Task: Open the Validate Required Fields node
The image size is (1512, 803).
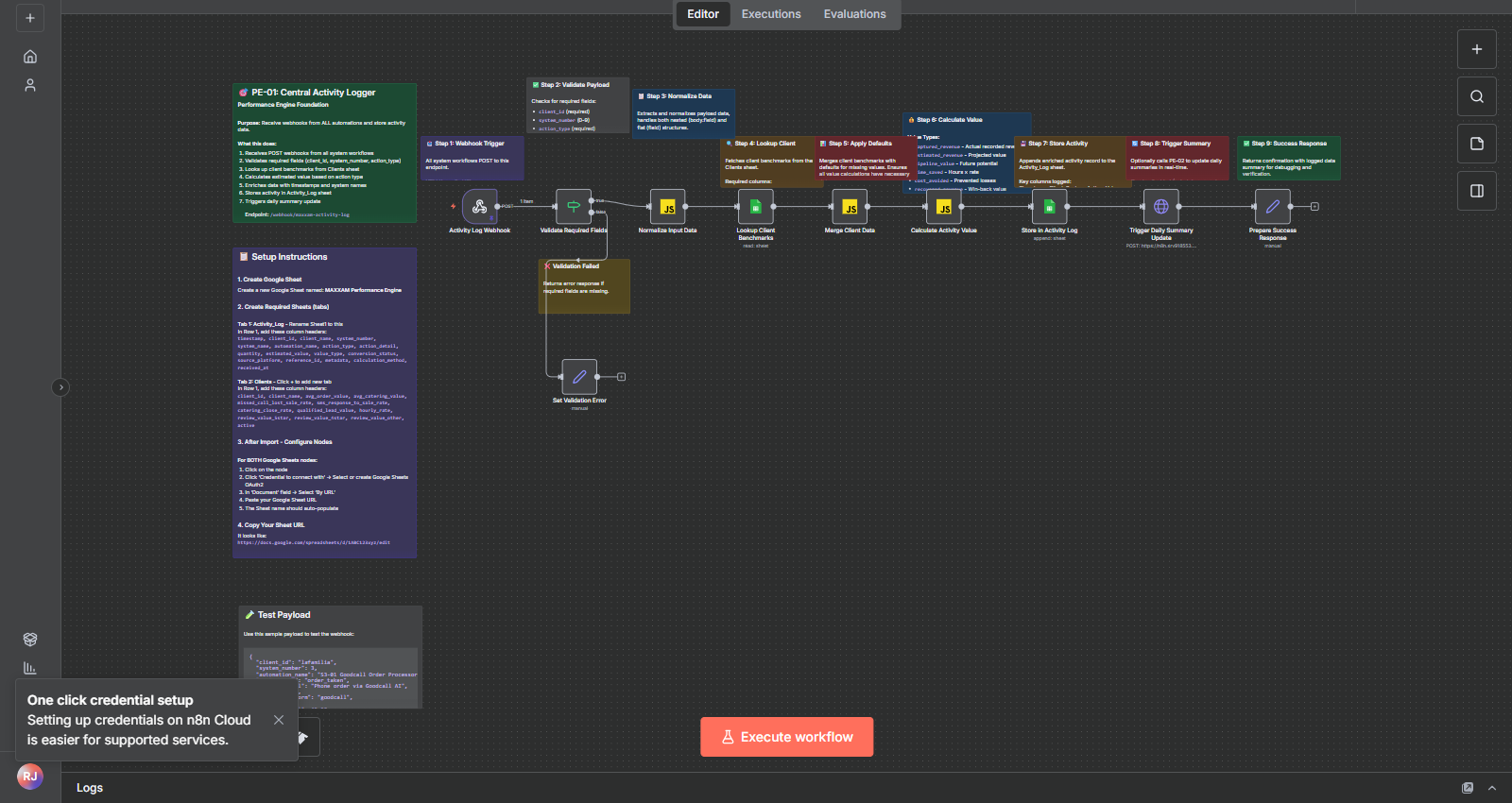Action: 573,206
